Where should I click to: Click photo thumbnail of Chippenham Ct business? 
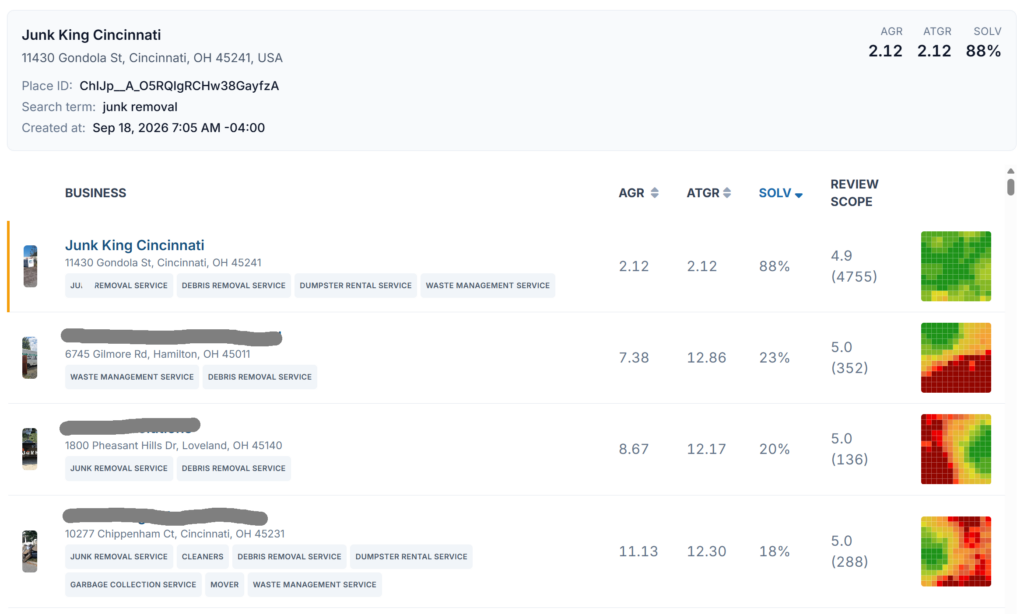pyautogui.click(x=30, y=551)
